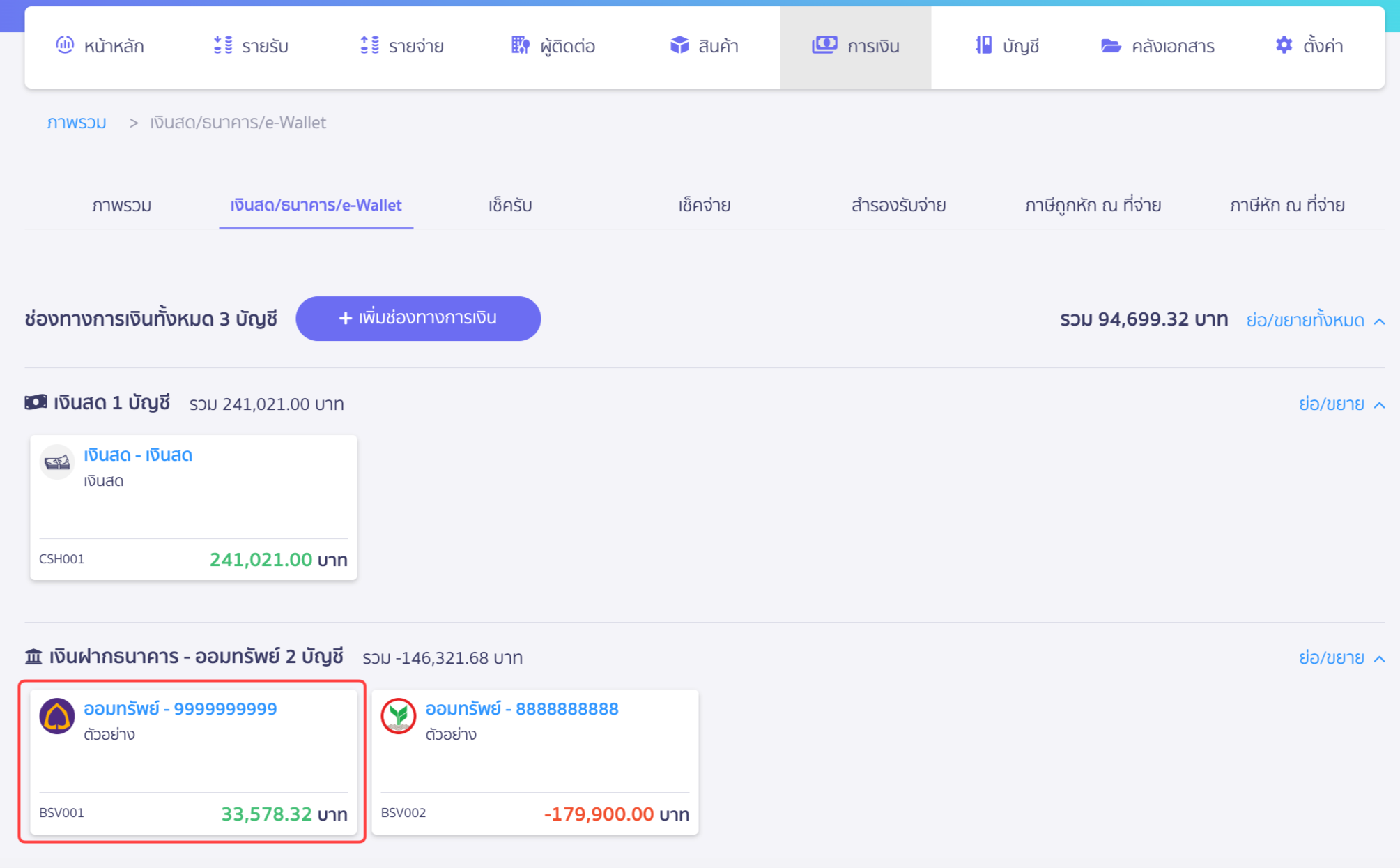Click the ตั้งค่า gear icon
Screen dimensions: 1400x868
pos(1284,45)
